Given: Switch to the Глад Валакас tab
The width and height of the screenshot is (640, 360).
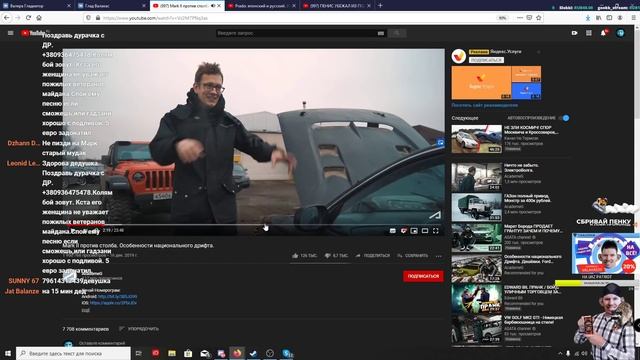Looking at the screenshot, I should click(x=112, y=6).
